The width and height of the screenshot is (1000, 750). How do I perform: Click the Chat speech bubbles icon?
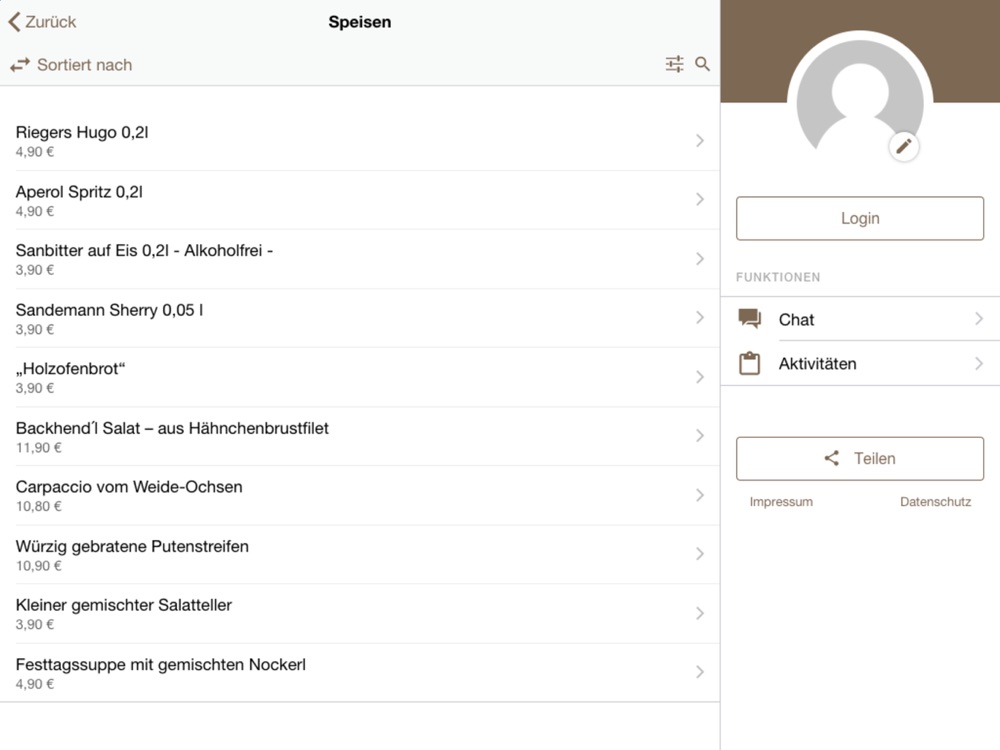(x=749, y=318)
